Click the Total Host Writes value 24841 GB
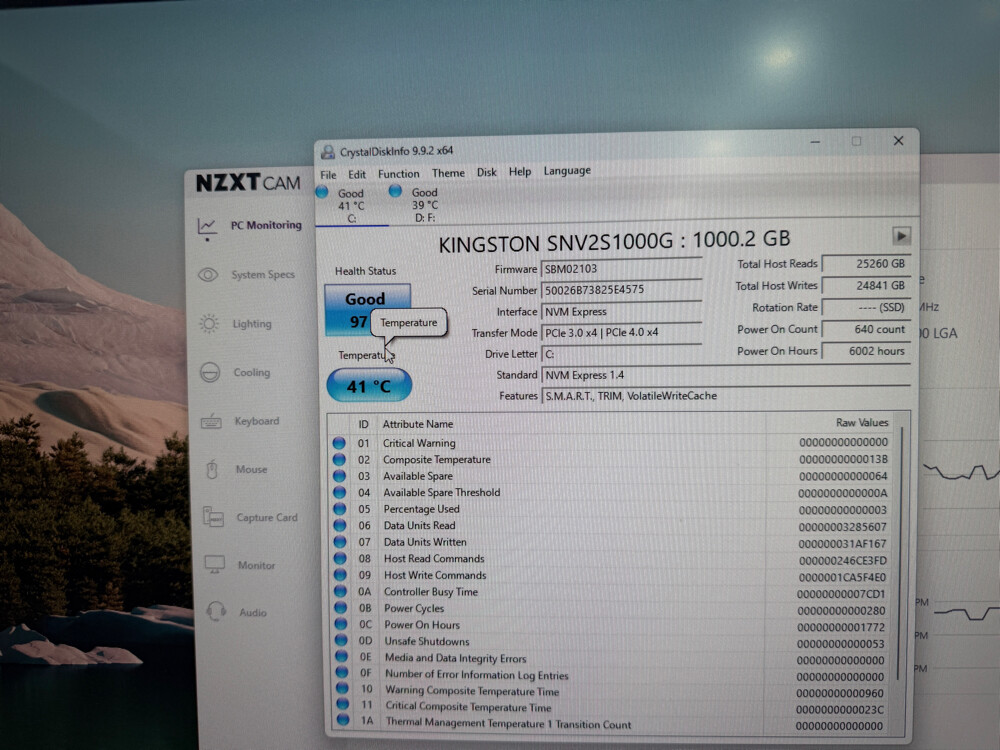Viewport: 1000px width, 750px height. (x=866, y=286)
